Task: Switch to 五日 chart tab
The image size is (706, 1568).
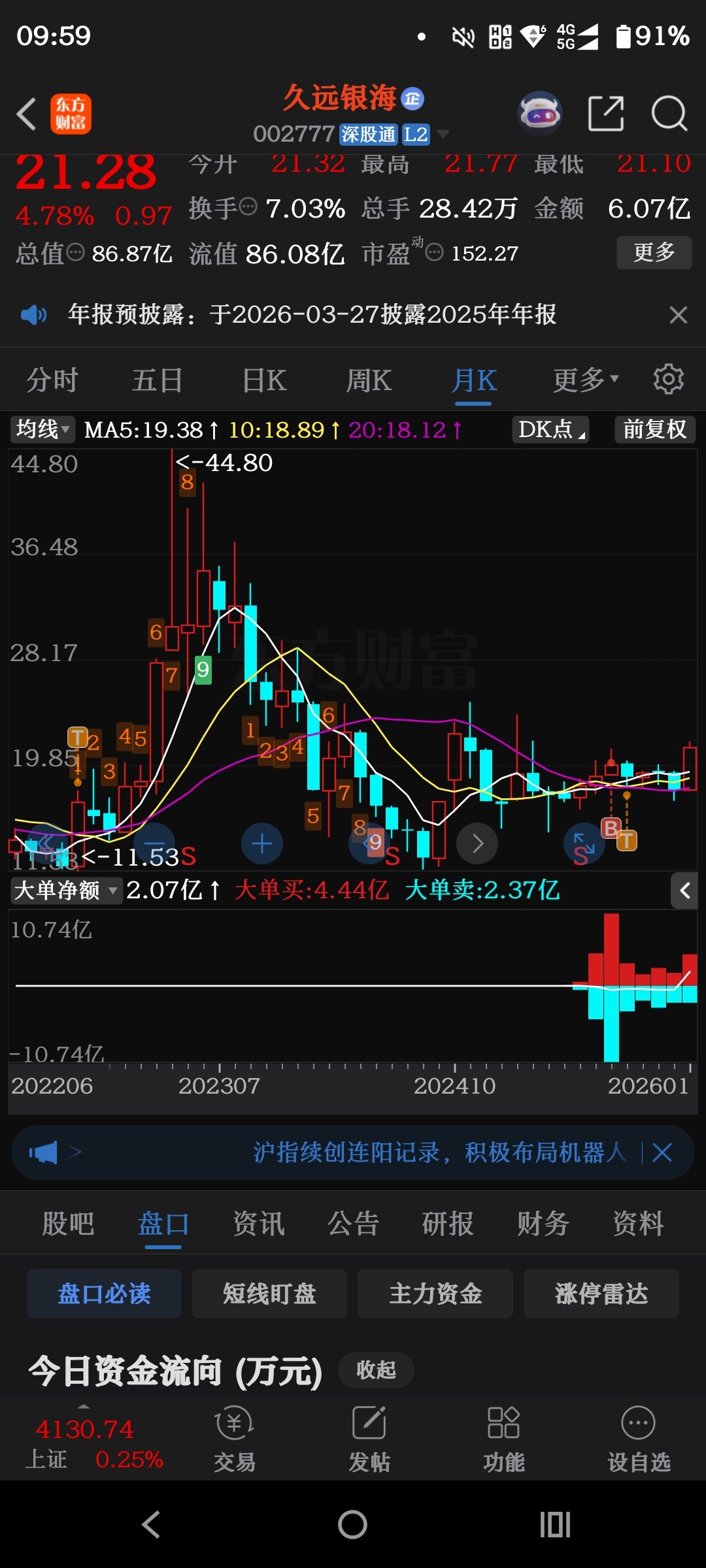Action: (157, 380)
